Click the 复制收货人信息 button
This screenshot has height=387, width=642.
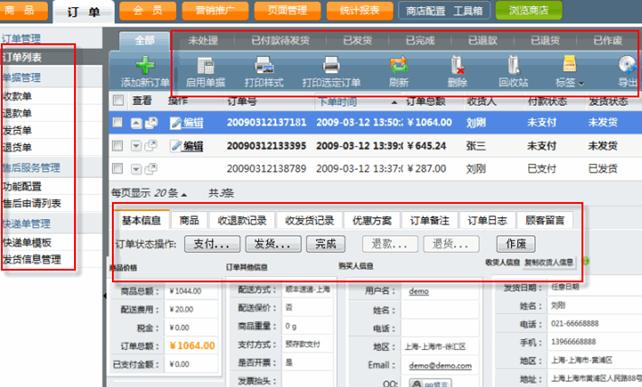tap(549, 262)
